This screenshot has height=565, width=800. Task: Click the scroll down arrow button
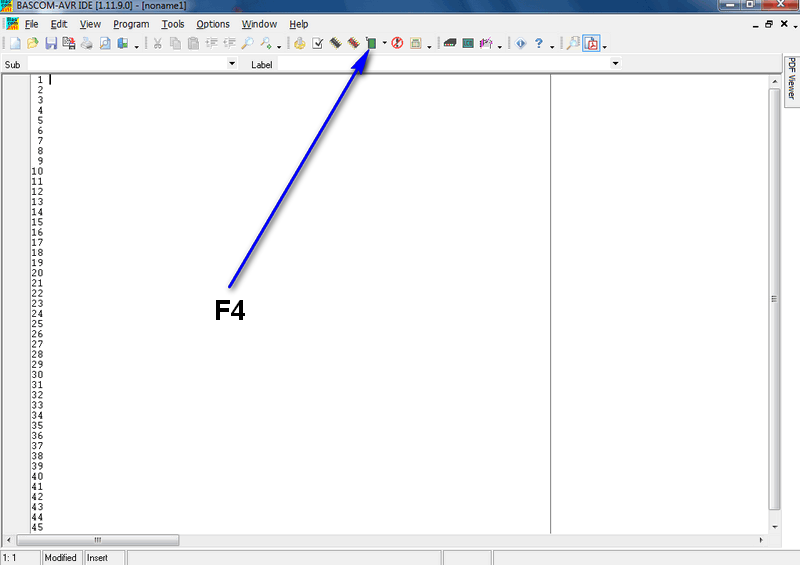coord(774,527)
